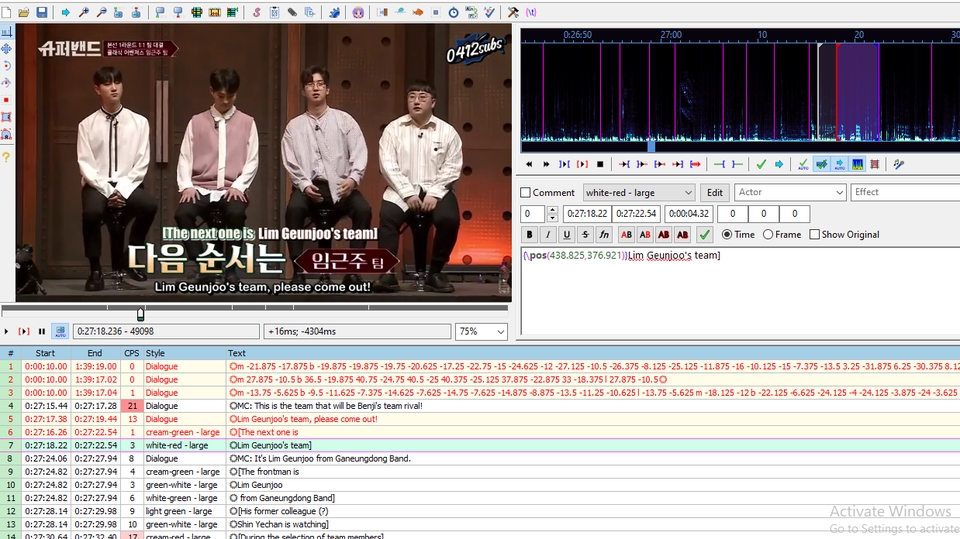Click Edit style button
960x539 pixels.
[x=714, y=192]
